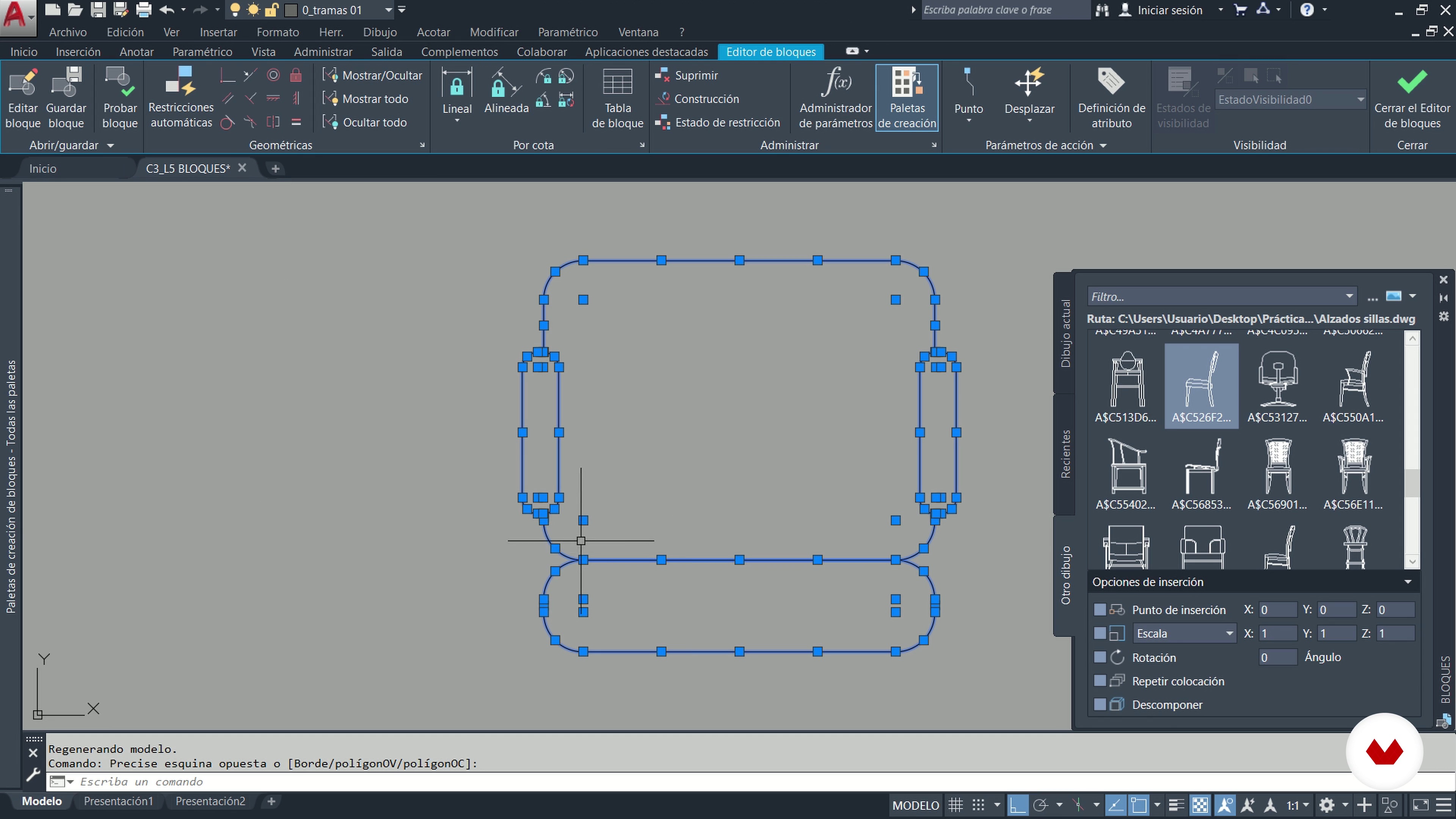This screenshot has height=819, width=1456.
Task: Click the open folder icon in quick access toolbar
Action: 75,9
